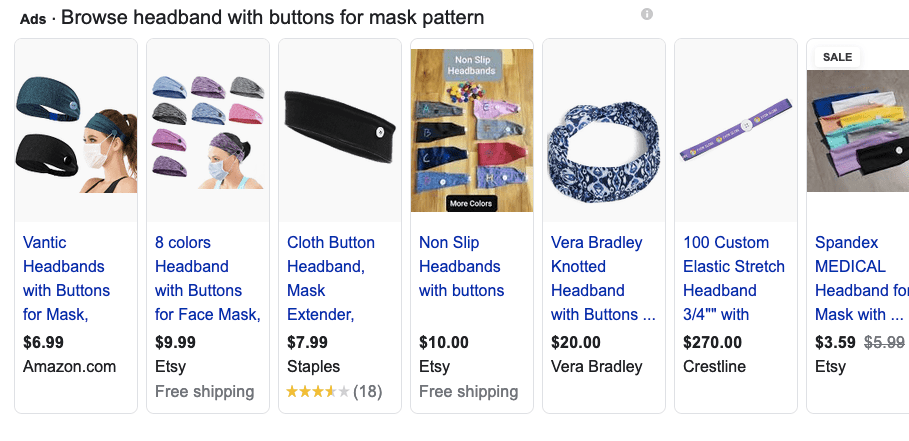View the black Cloth Button Headband image
This screenshot has width=909, height=441.
(340, 131)
